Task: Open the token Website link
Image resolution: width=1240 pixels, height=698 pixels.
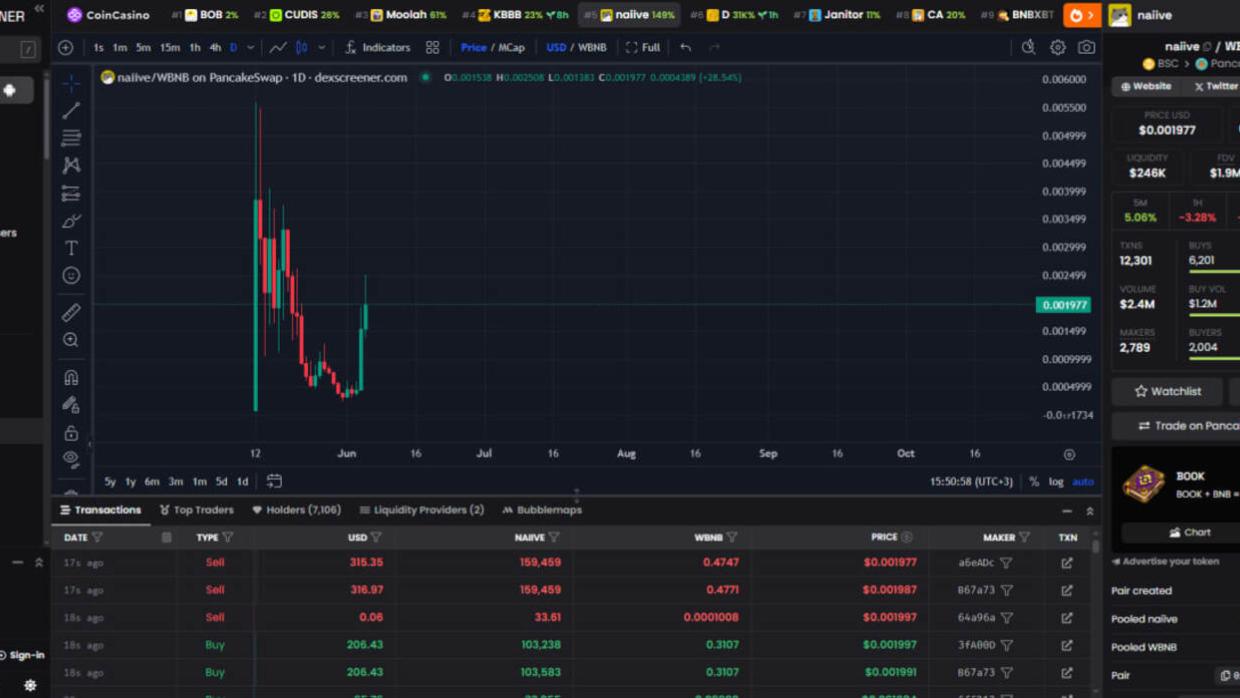Action: (1146, 86)
